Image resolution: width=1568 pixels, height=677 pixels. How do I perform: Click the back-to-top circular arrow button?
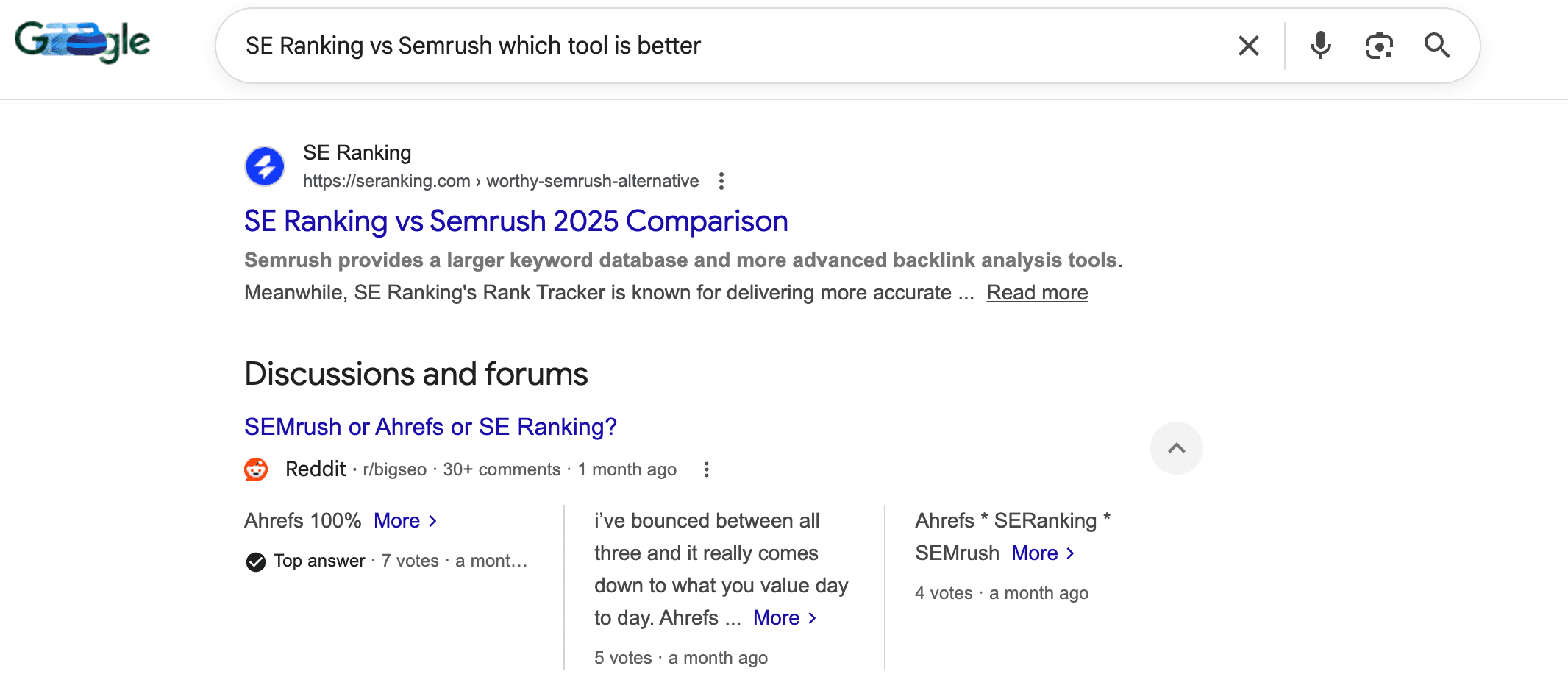point(1176,447)
